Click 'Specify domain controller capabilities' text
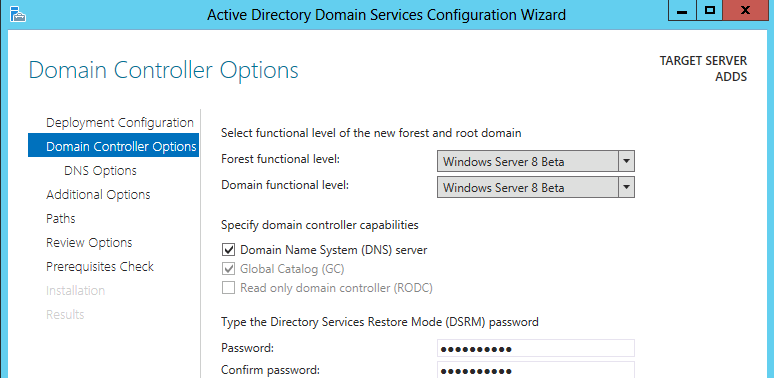The width and height of the screenshot is (774, 378). (320, 225)
